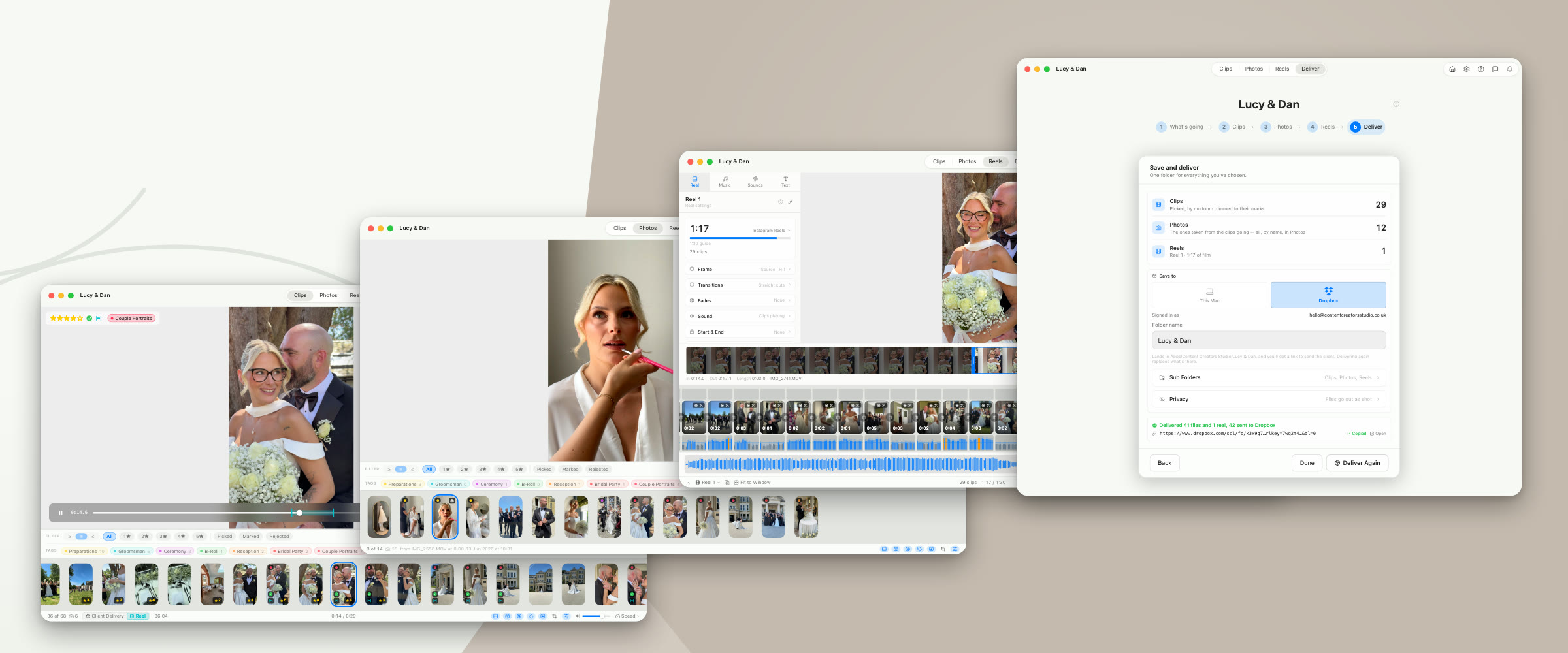The width and height of the screenshot is (1568, 653).
Task: Select This Mac as the save destination
Action: pos(1209,295)
